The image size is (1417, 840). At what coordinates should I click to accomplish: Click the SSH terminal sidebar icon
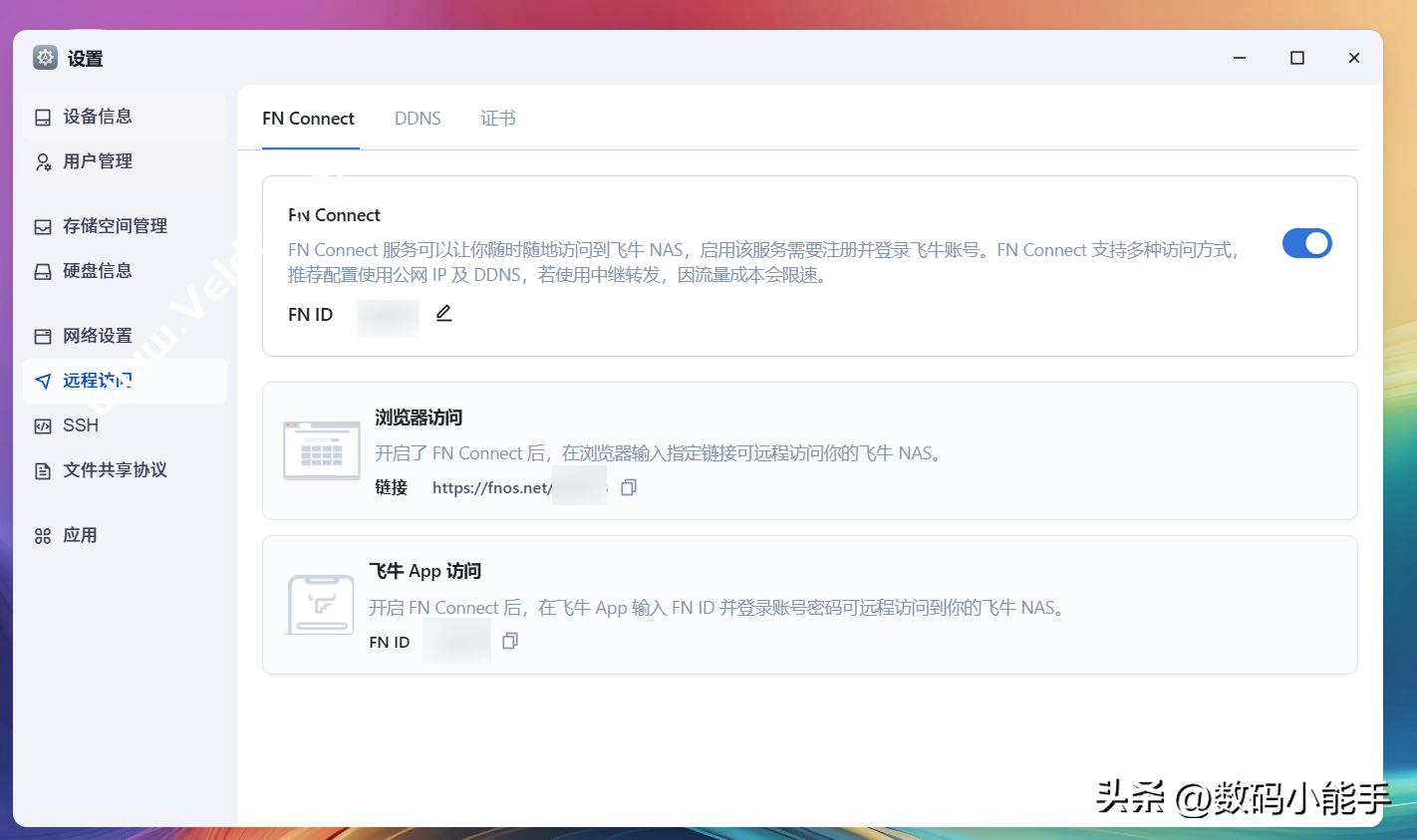pyautogui.click(x=43, y=426)
